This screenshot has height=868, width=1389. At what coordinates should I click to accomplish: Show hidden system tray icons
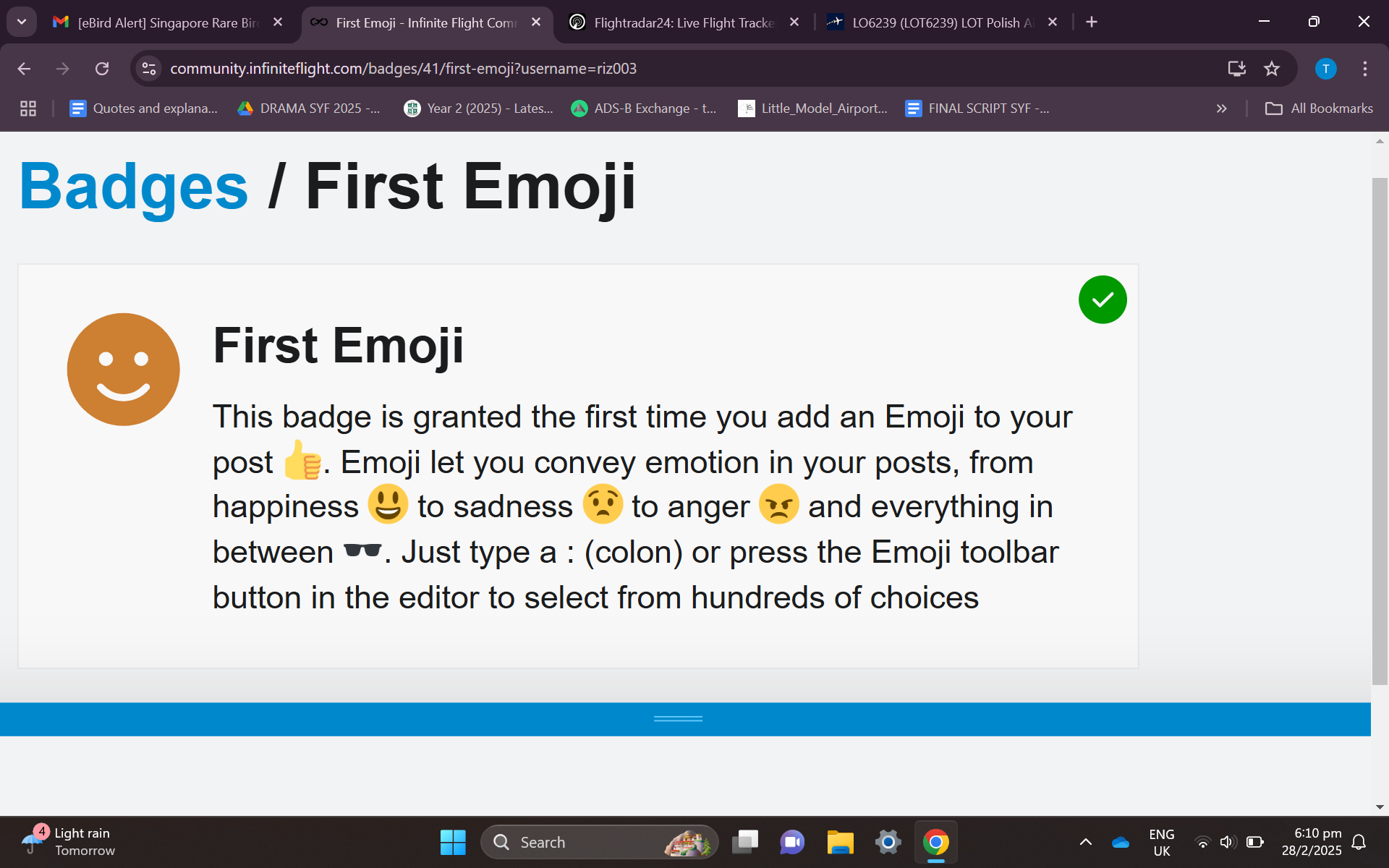coord(1085,842)
